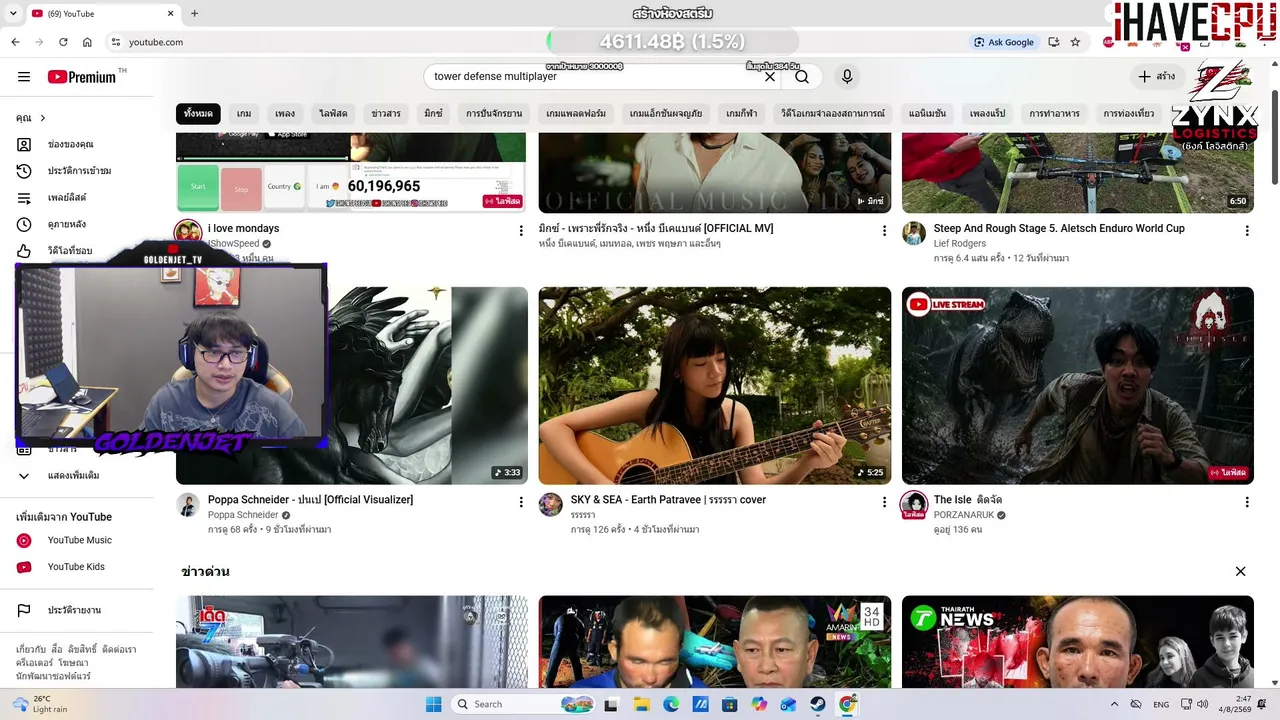Show hidden system tray icons chevron

(1114, 704)
